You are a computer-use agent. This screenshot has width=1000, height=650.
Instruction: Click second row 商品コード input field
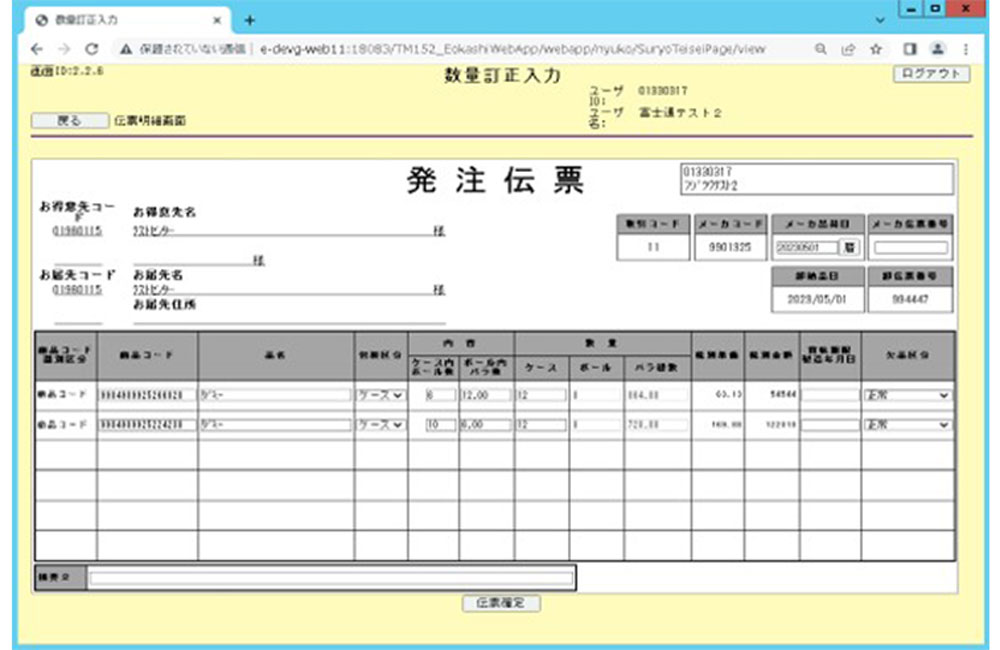coord(147,425)
